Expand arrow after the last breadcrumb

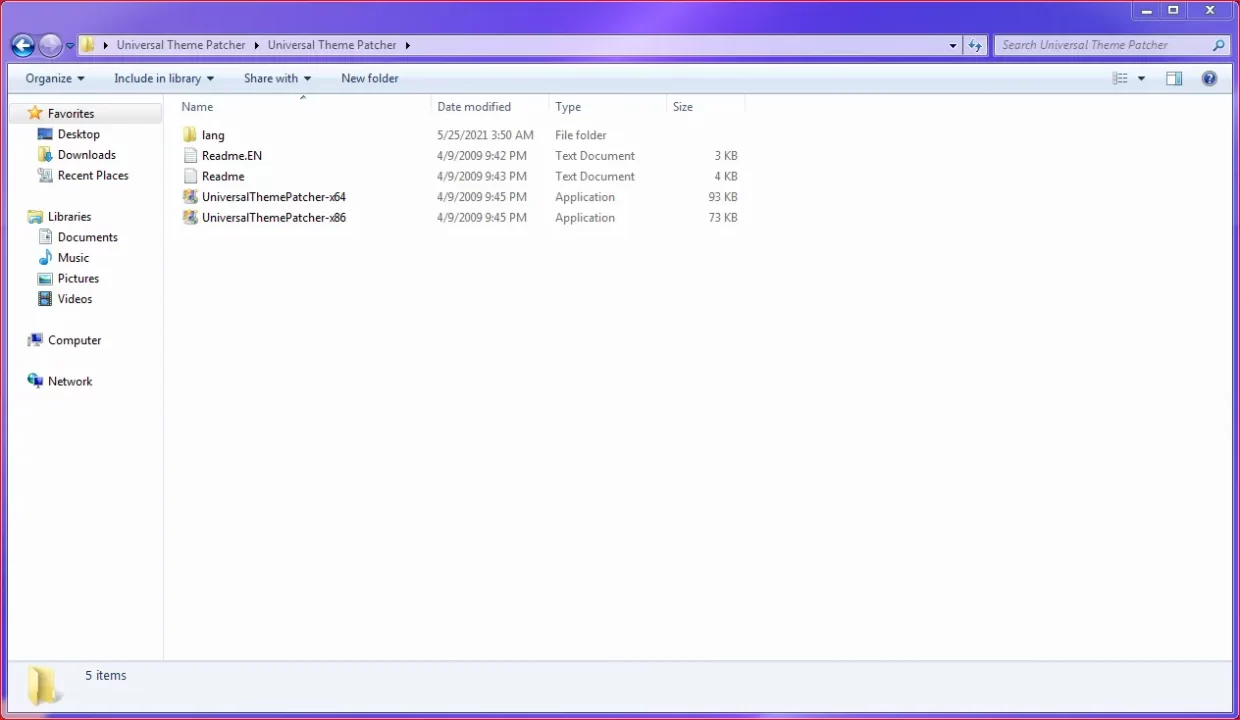(x=408, y=45)
